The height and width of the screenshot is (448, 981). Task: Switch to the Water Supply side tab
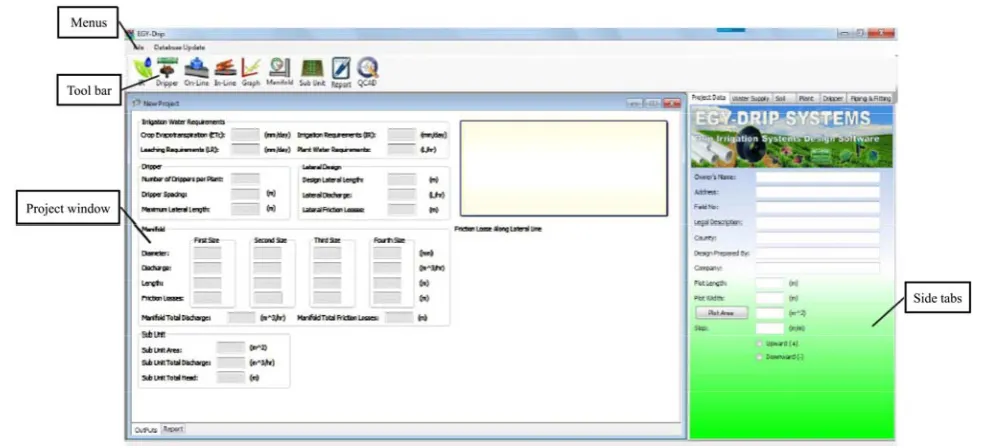751,99
